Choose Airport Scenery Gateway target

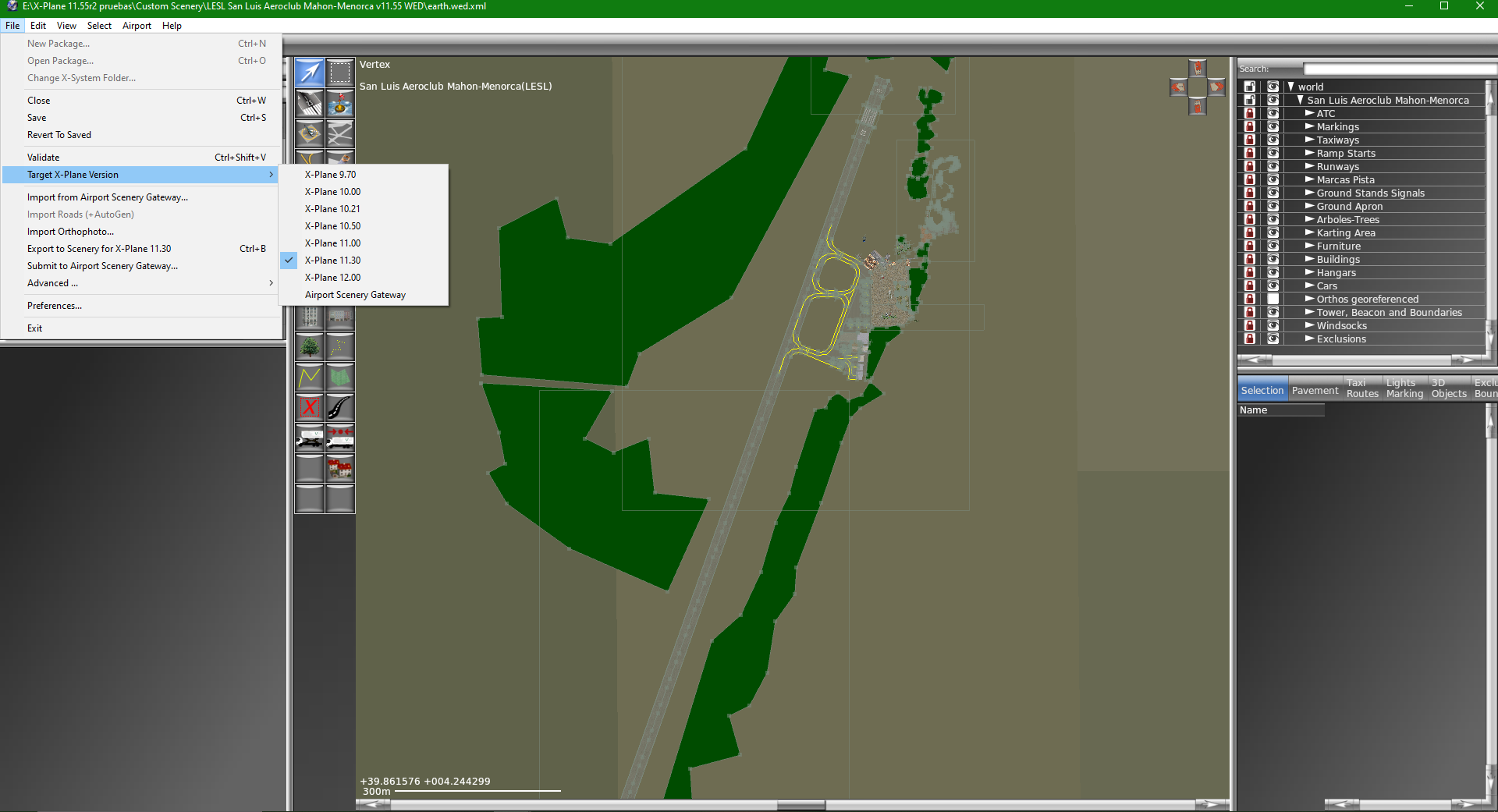point(364,295)
